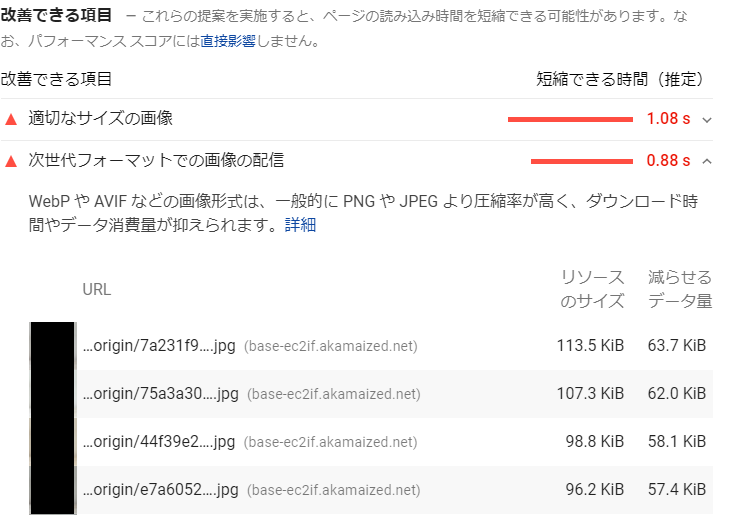
Task: Click the 57.4 KiB savings cell
Action: (x=677, y=489)
